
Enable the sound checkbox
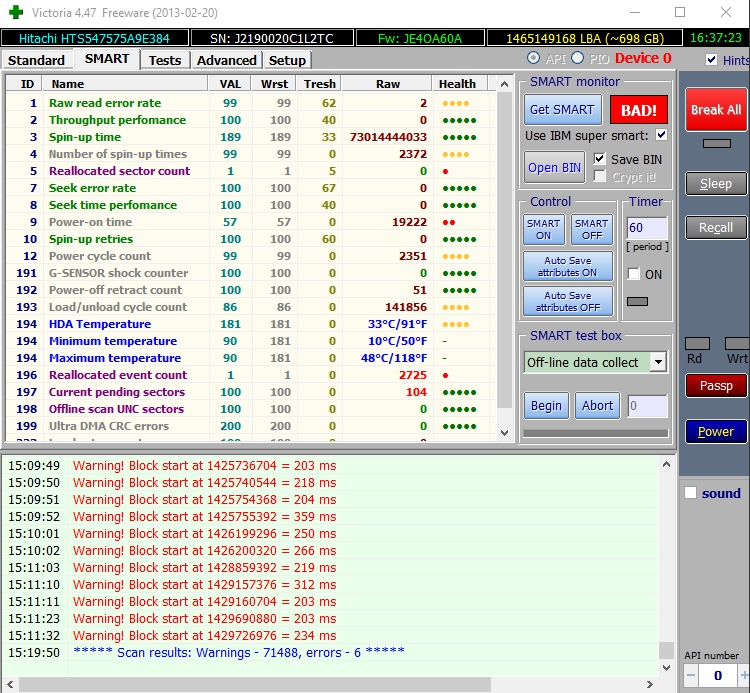point(690,493)
